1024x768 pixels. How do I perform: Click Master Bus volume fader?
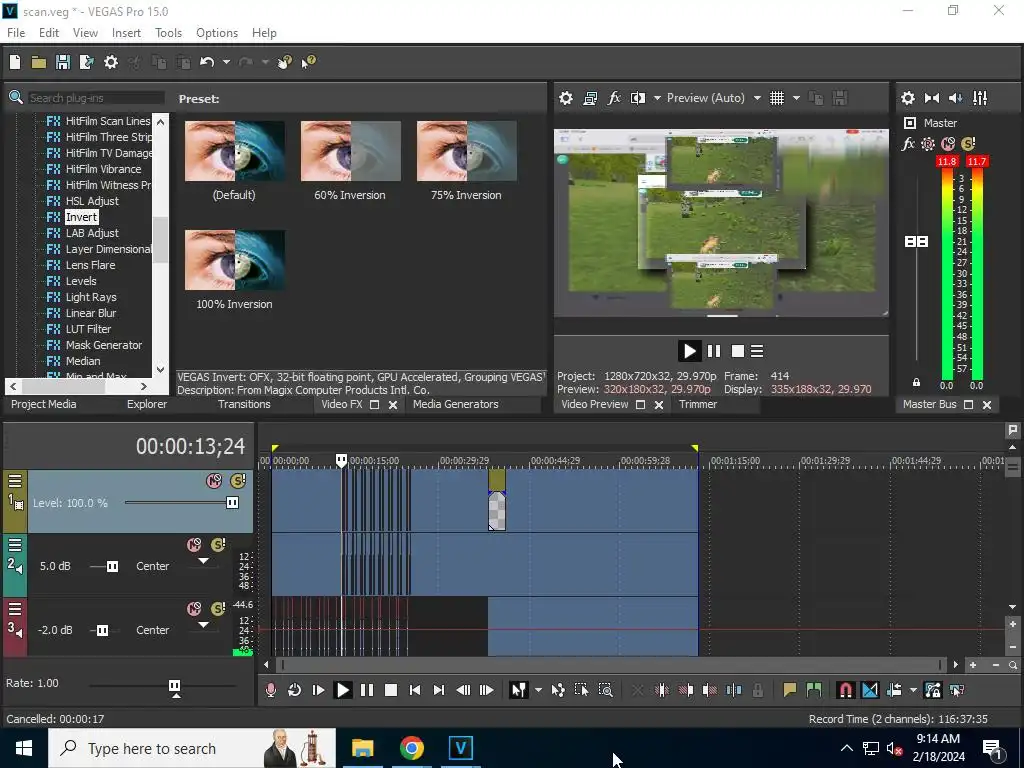(x=916, y=242)
